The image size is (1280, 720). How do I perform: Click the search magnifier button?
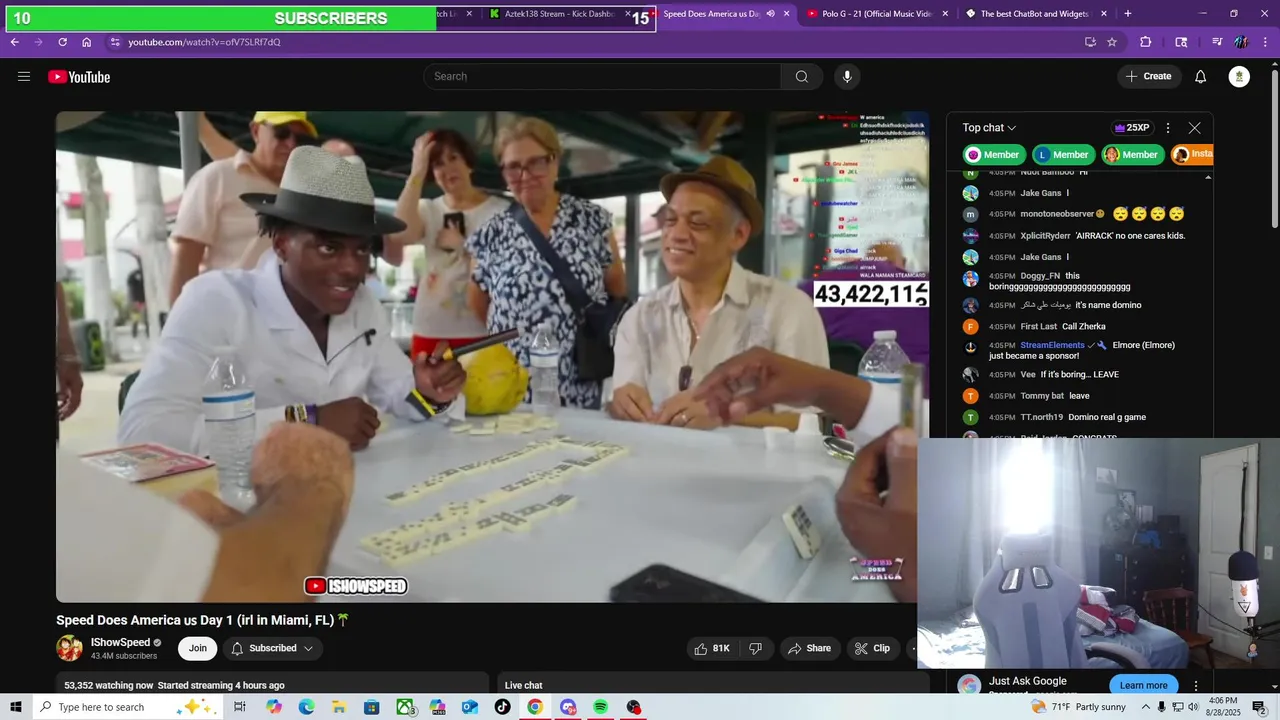pyautogui.click(x=802, y=77)
